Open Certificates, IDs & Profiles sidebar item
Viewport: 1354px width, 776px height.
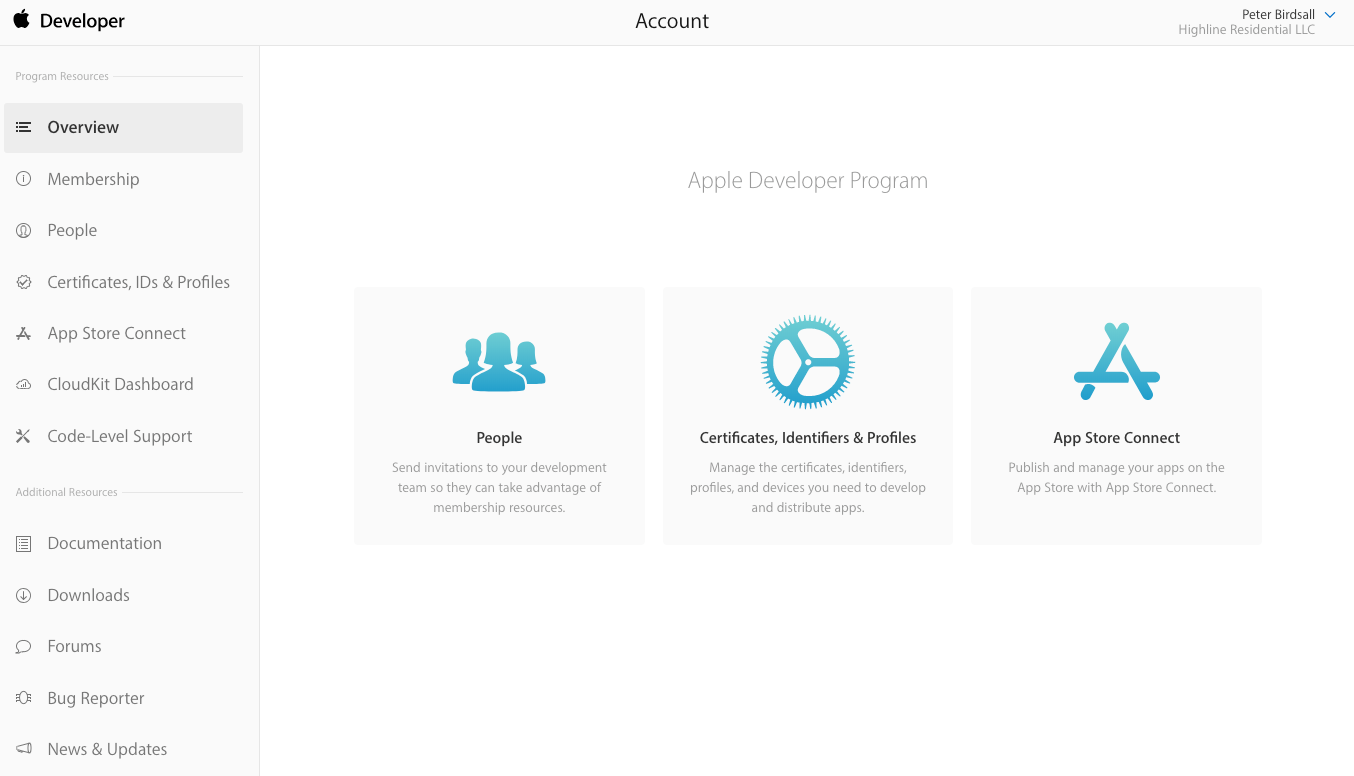(x=123, y=282)
